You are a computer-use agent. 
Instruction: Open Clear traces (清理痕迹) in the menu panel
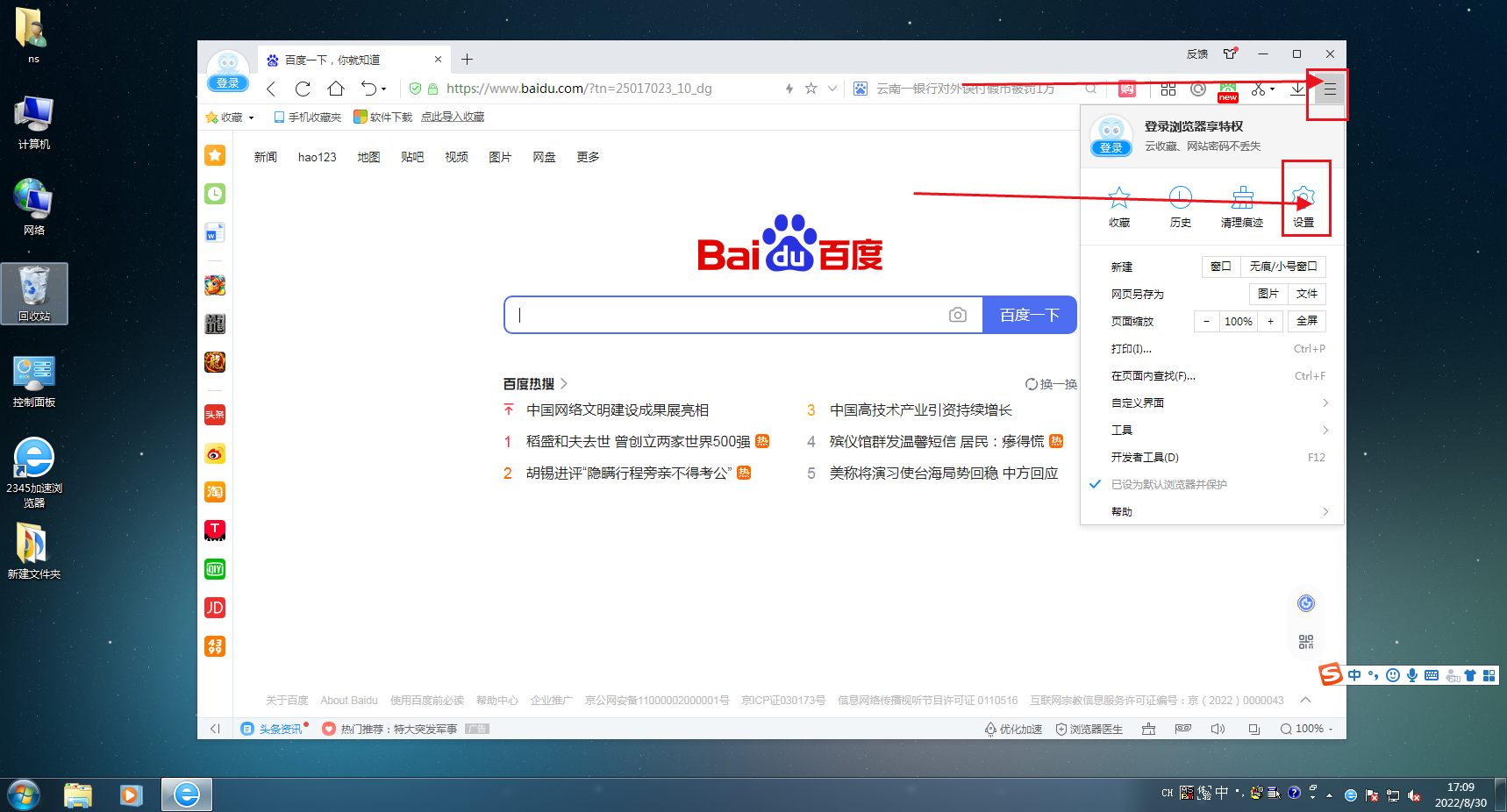(1242, 207)
